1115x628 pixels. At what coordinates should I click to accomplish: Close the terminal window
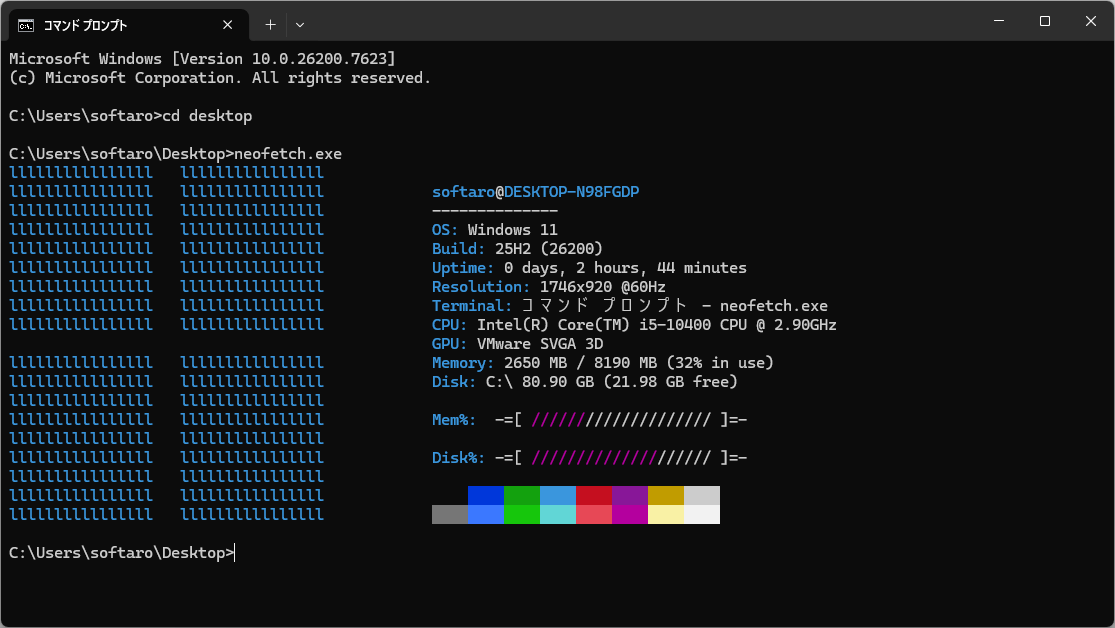1091,21
